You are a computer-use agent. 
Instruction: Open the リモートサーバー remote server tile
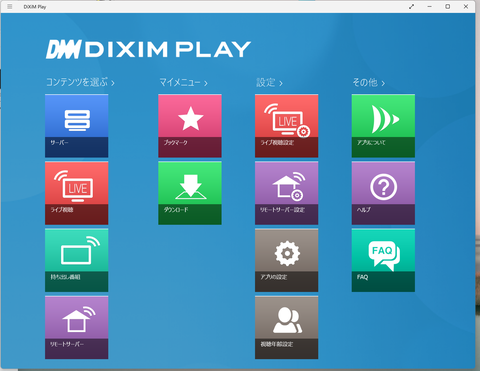click(77, 328)
